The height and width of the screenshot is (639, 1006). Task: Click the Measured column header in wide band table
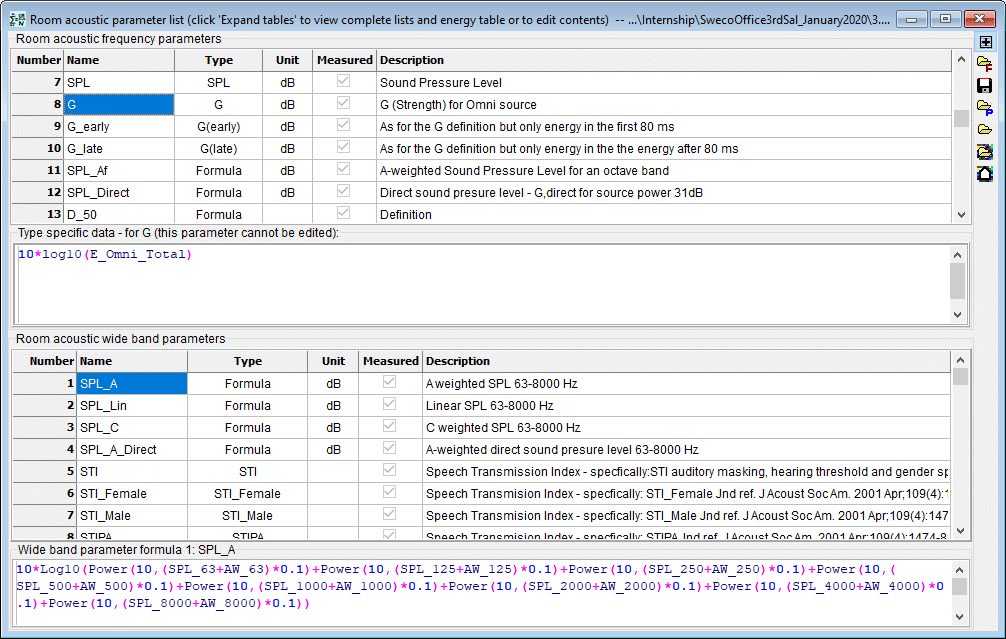(x=391, y=361)
